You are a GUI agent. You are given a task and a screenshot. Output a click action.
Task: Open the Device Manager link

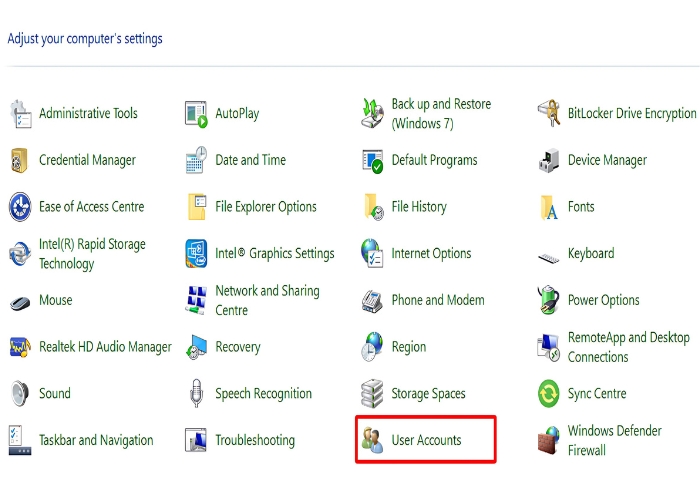[x=607, y=160]
